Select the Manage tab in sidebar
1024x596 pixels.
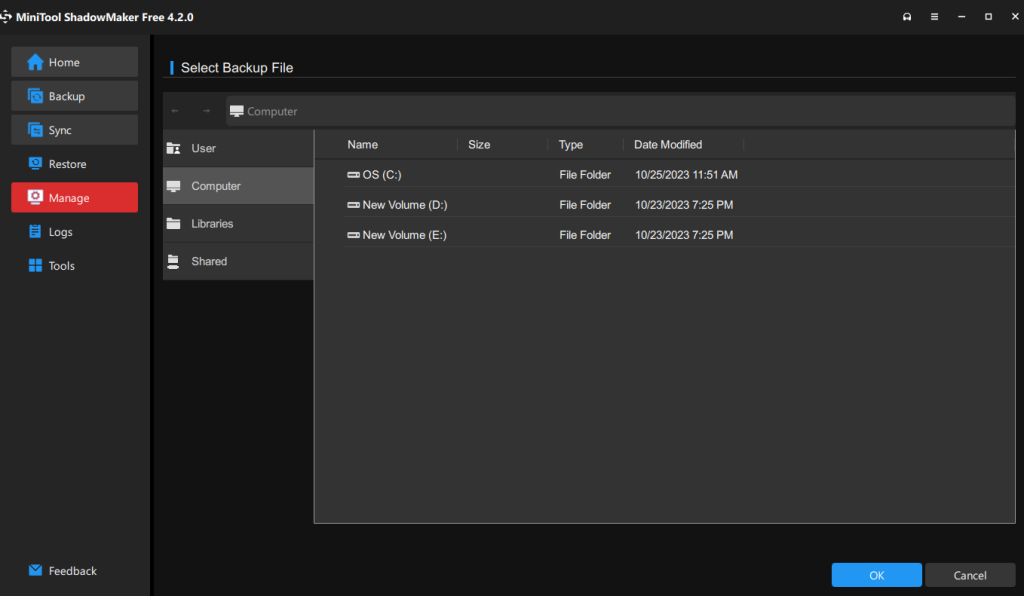coord(75,198)
